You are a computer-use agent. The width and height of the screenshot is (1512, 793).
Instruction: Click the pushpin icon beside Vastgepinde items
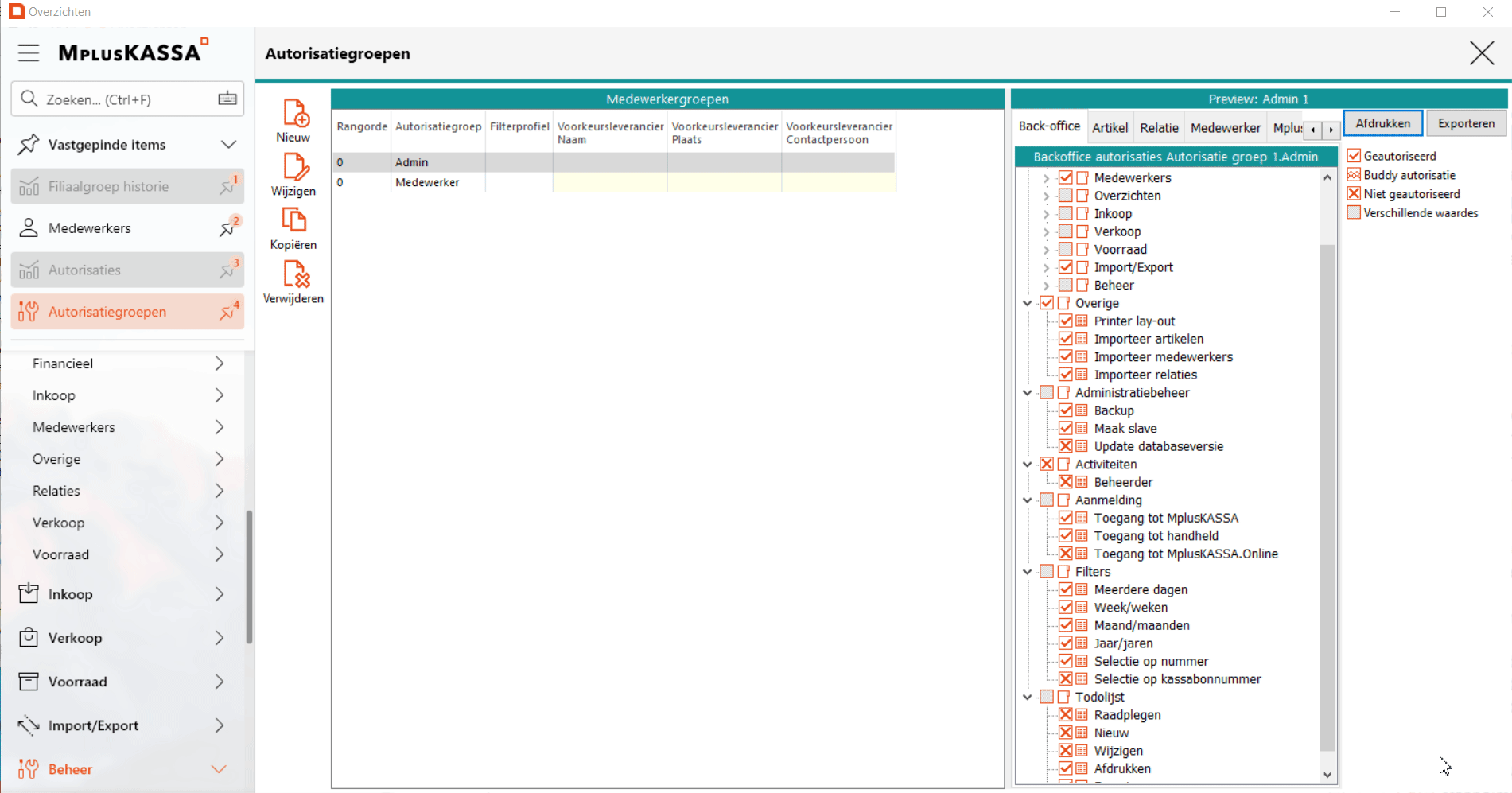click(x=29, y=144)
